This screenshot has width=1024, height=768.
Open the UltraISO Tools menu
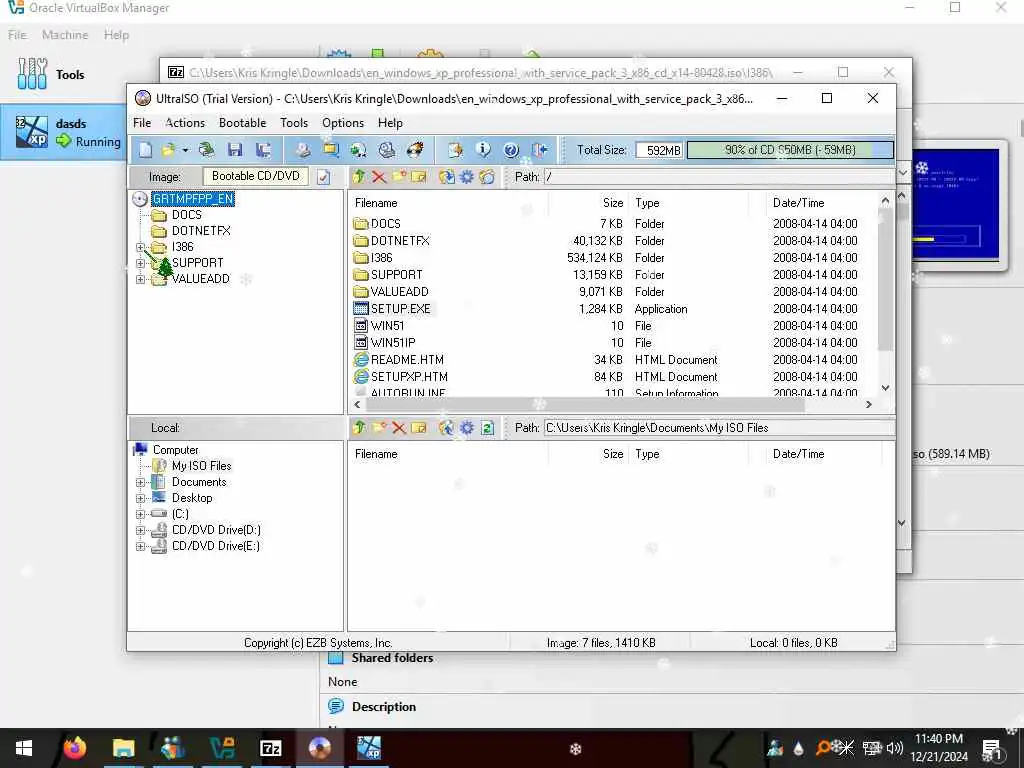coord(294,123)
